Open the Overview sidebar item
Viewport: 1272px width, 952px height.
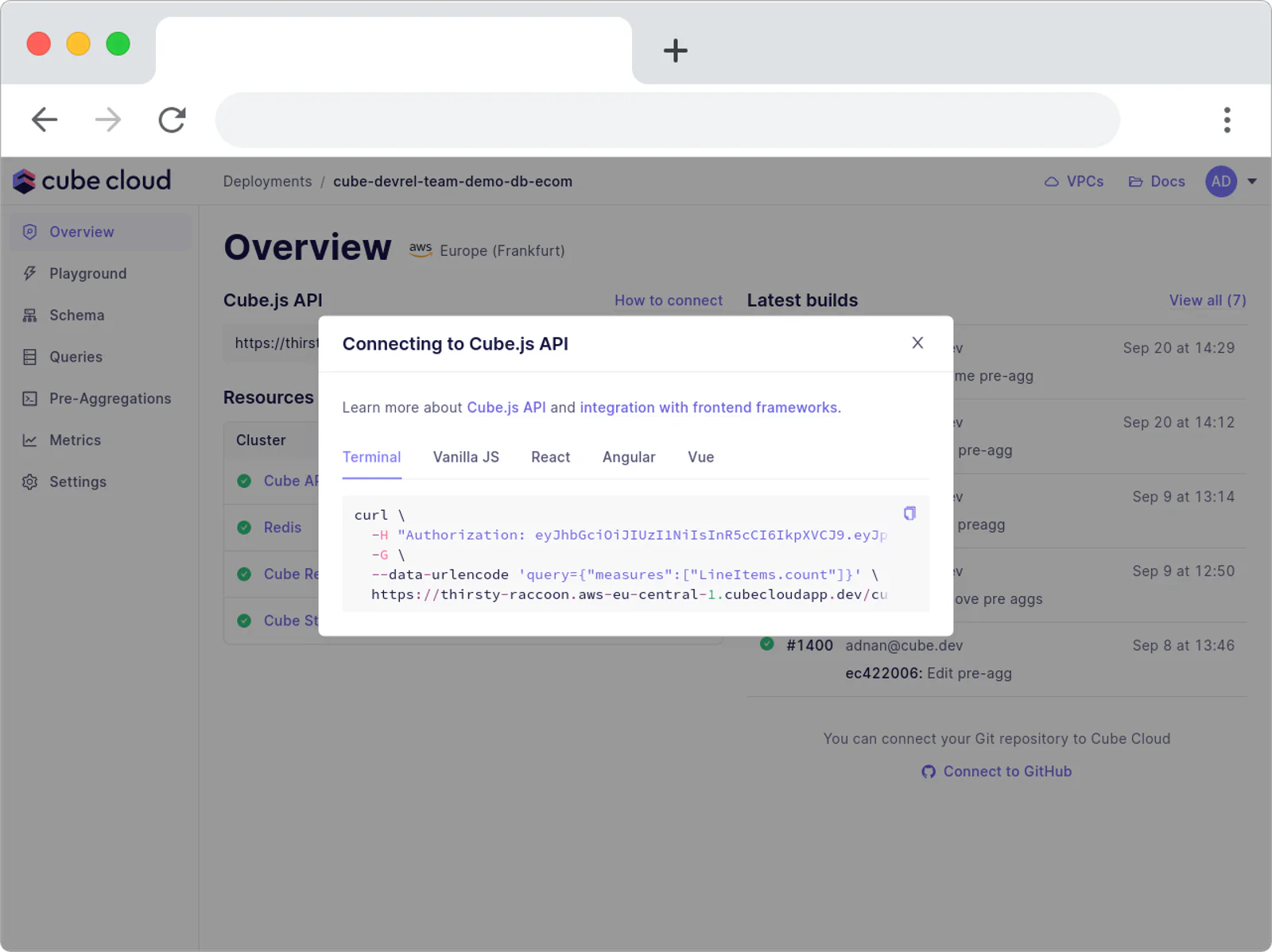coord(100,232)
